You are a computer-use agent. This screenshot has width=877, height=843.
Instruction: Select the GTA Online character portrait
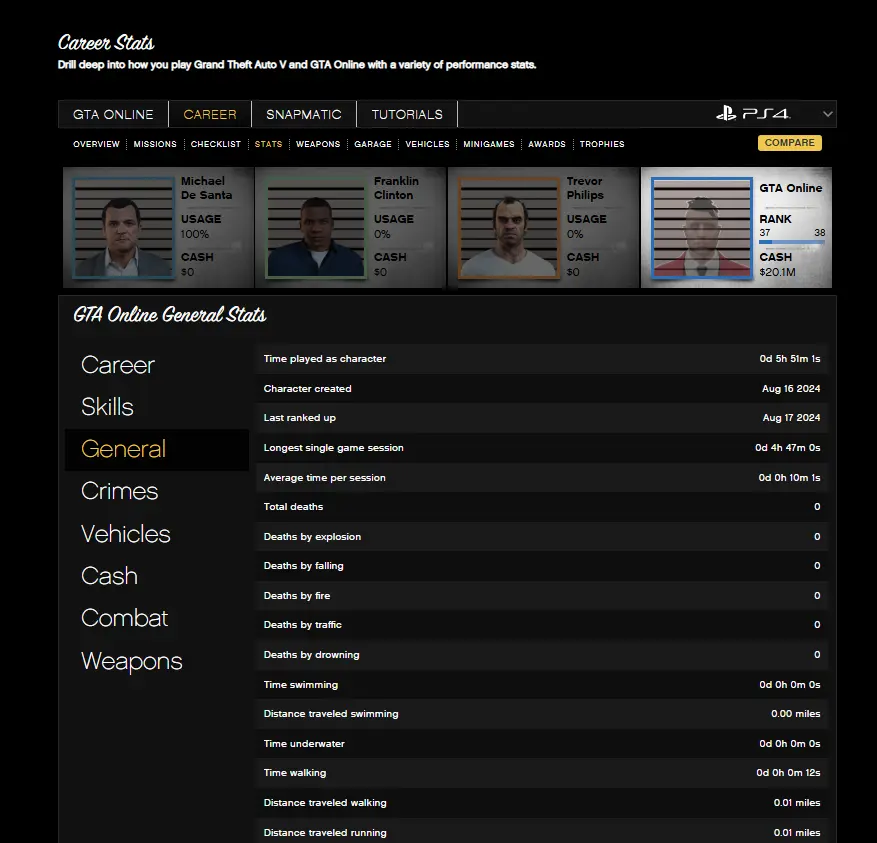[x=701, y=228]
